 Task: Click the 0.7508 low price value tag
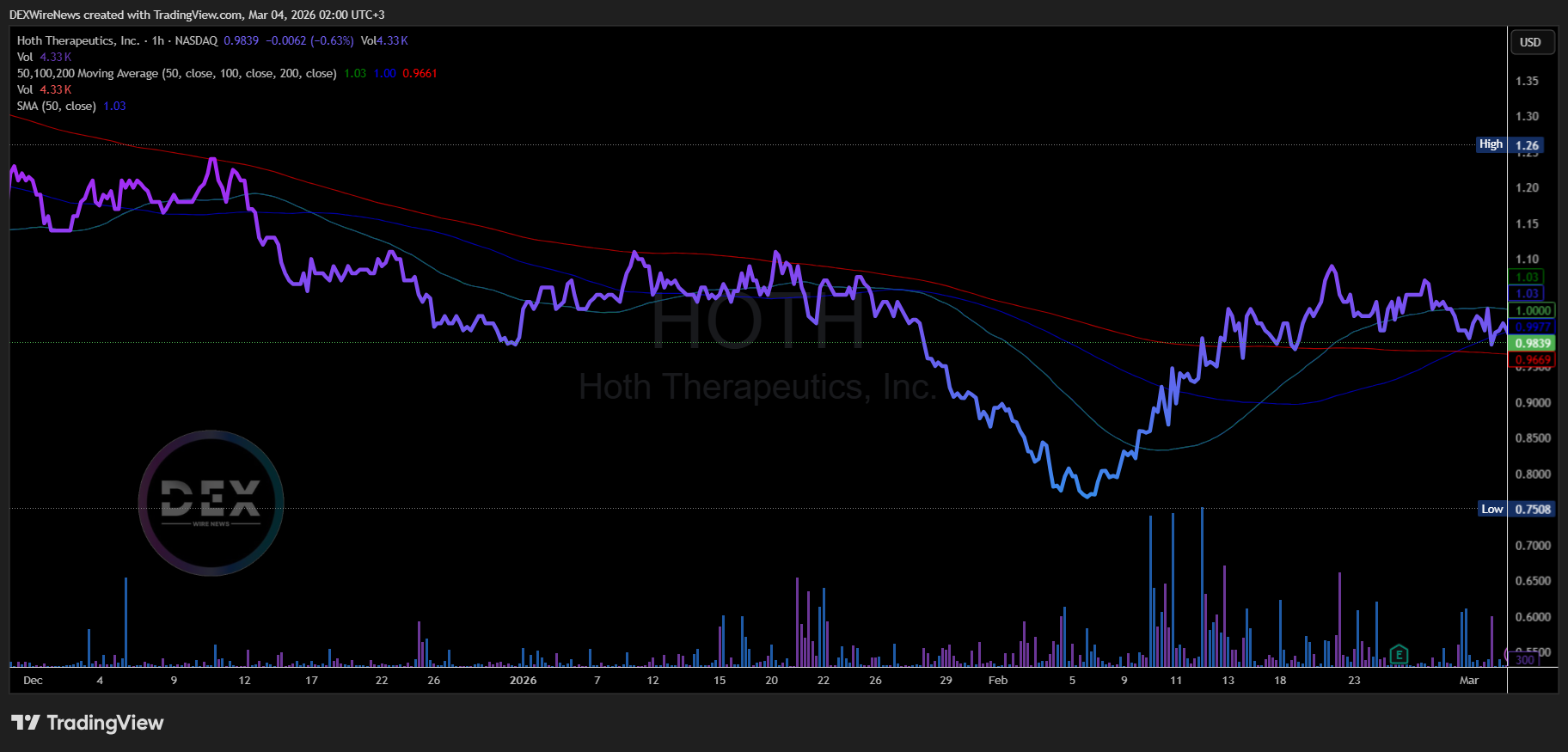coord(1532,509)
